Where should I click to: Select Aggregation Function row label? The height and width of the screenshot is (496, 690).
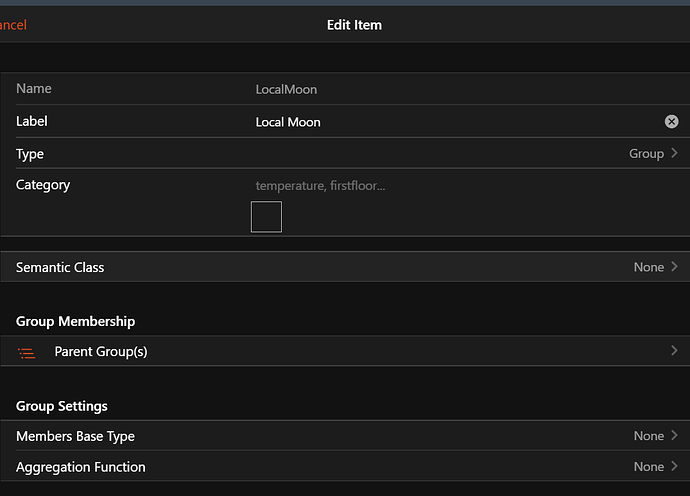(81, 467)
